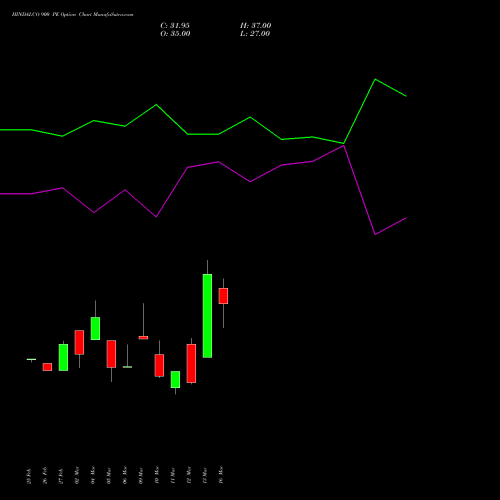Click the O: 35.00 open value
500x500 pixels.
(175, 34)
